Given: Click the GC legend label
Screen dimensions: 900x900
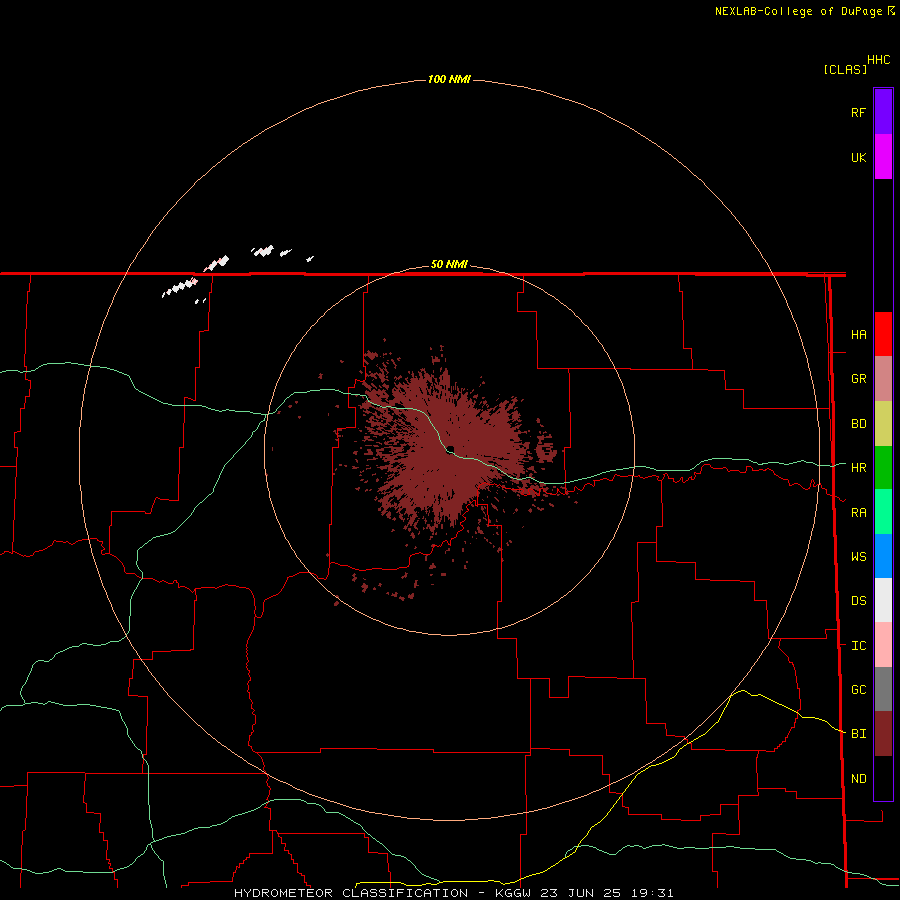Looking at the screenshot, I should [x=858, y=689].
